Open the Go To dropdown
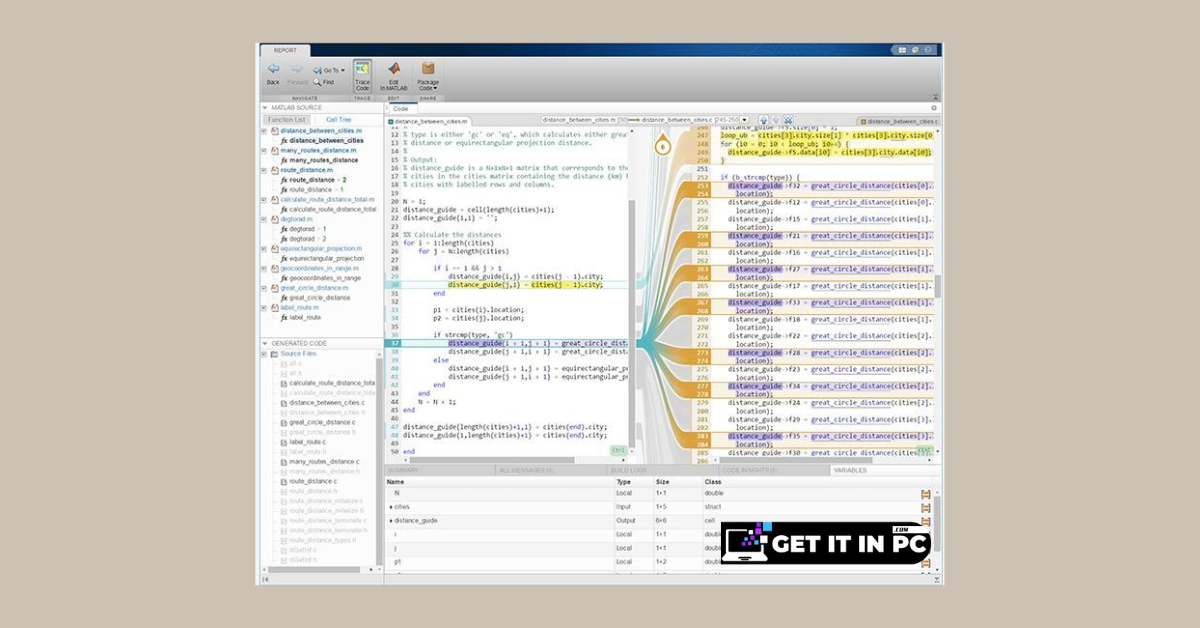1200x628 pixels. 329,71
